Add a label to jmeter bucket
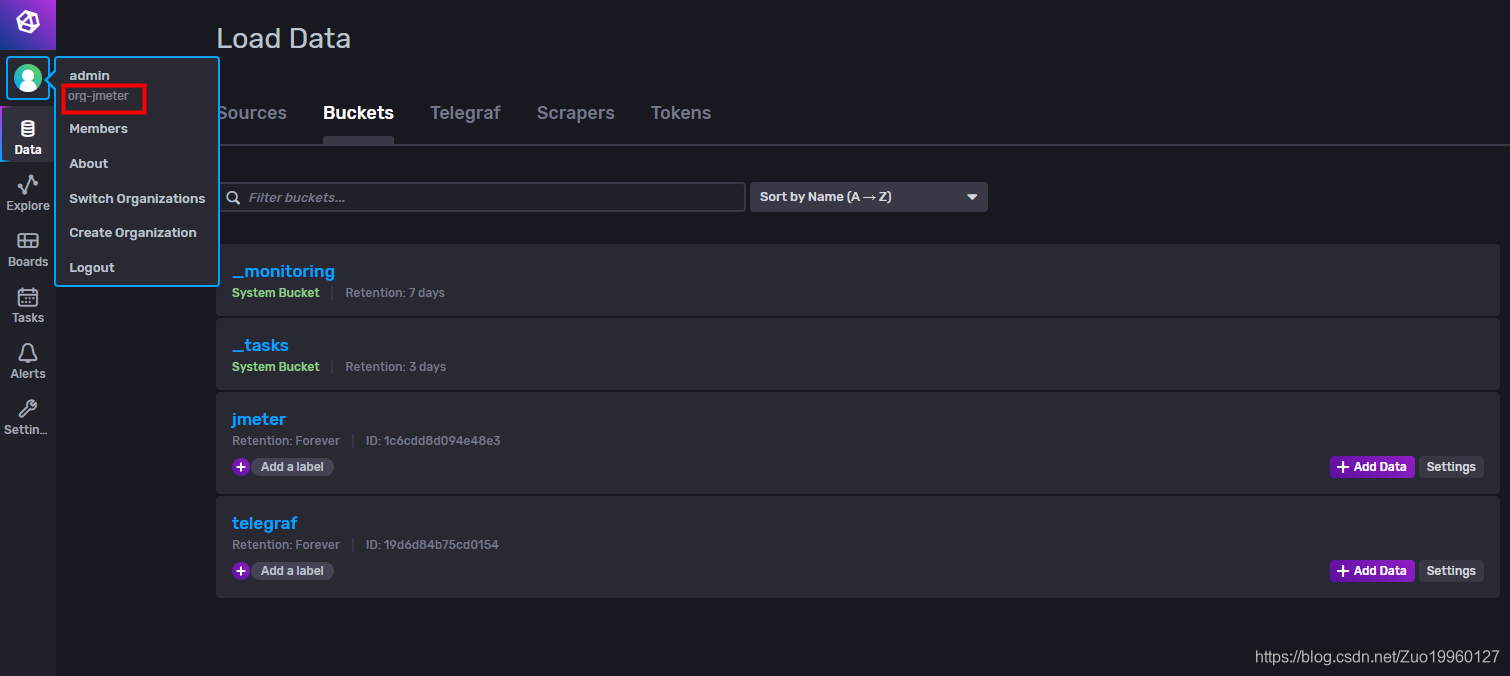1510x676 pixels. (x=292, y=467)
